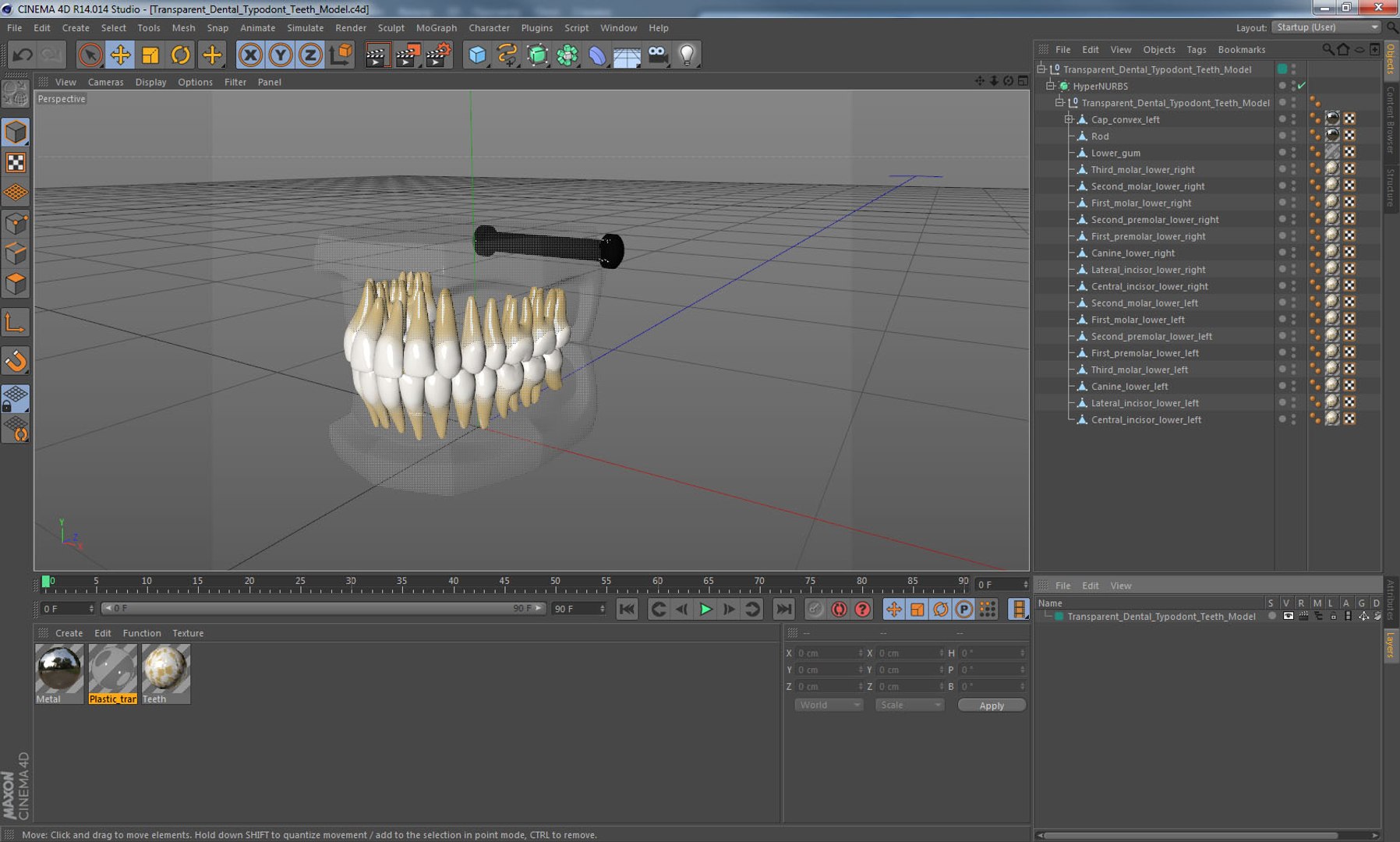Viewport: 1400px width, 842px height.
Task: Open the World coordinate dropdown
Action: [x=829, y=705]
